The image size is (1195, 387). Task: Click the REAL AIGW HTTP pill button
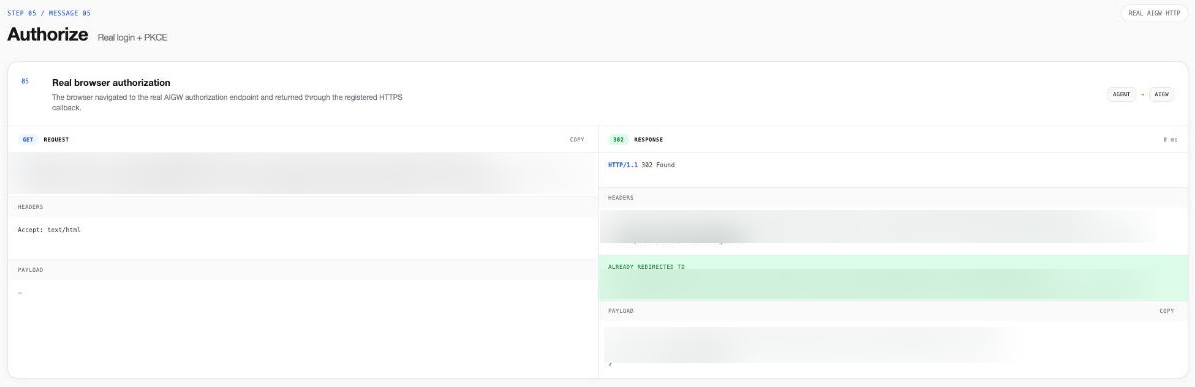tap(1154, 13)
